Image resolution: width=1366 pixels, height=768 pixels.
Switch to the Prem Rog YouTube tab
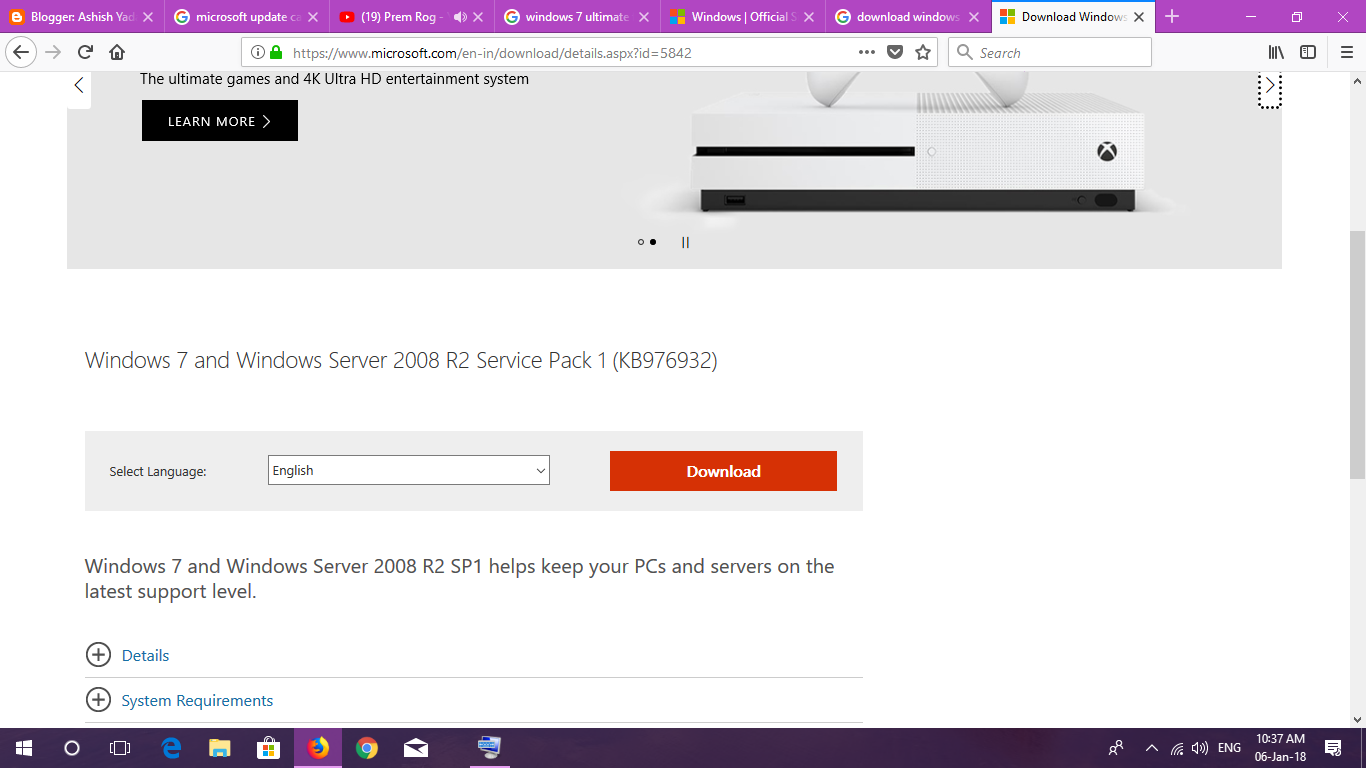click(x=400, y=17)
